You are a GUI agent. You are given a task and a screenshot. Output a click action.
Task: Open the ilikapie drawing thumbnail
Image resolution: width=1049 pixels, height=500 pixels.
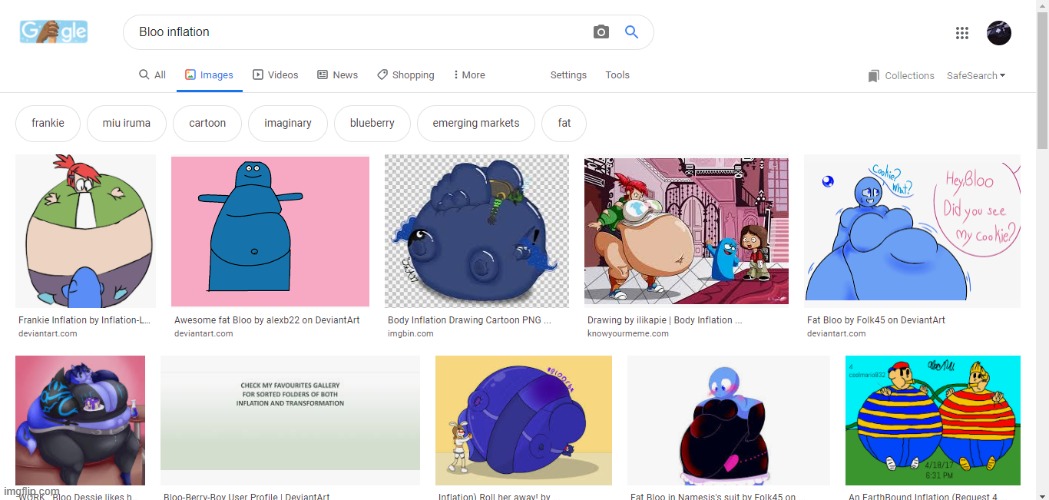(686, 231)
